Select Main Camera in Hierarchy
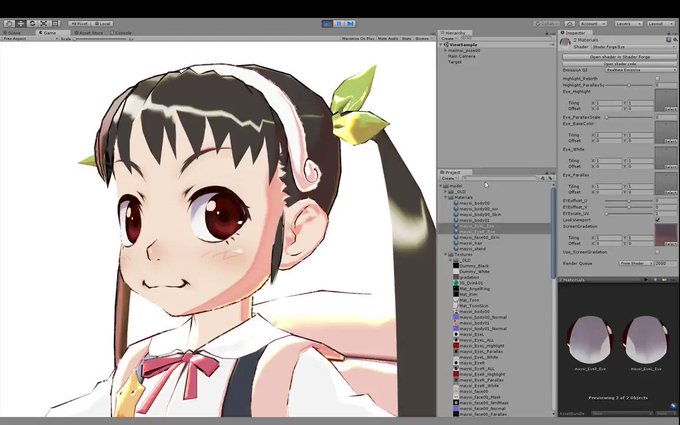Image resolution: width=680 pixels, height=425 pixels. point(461,56)
